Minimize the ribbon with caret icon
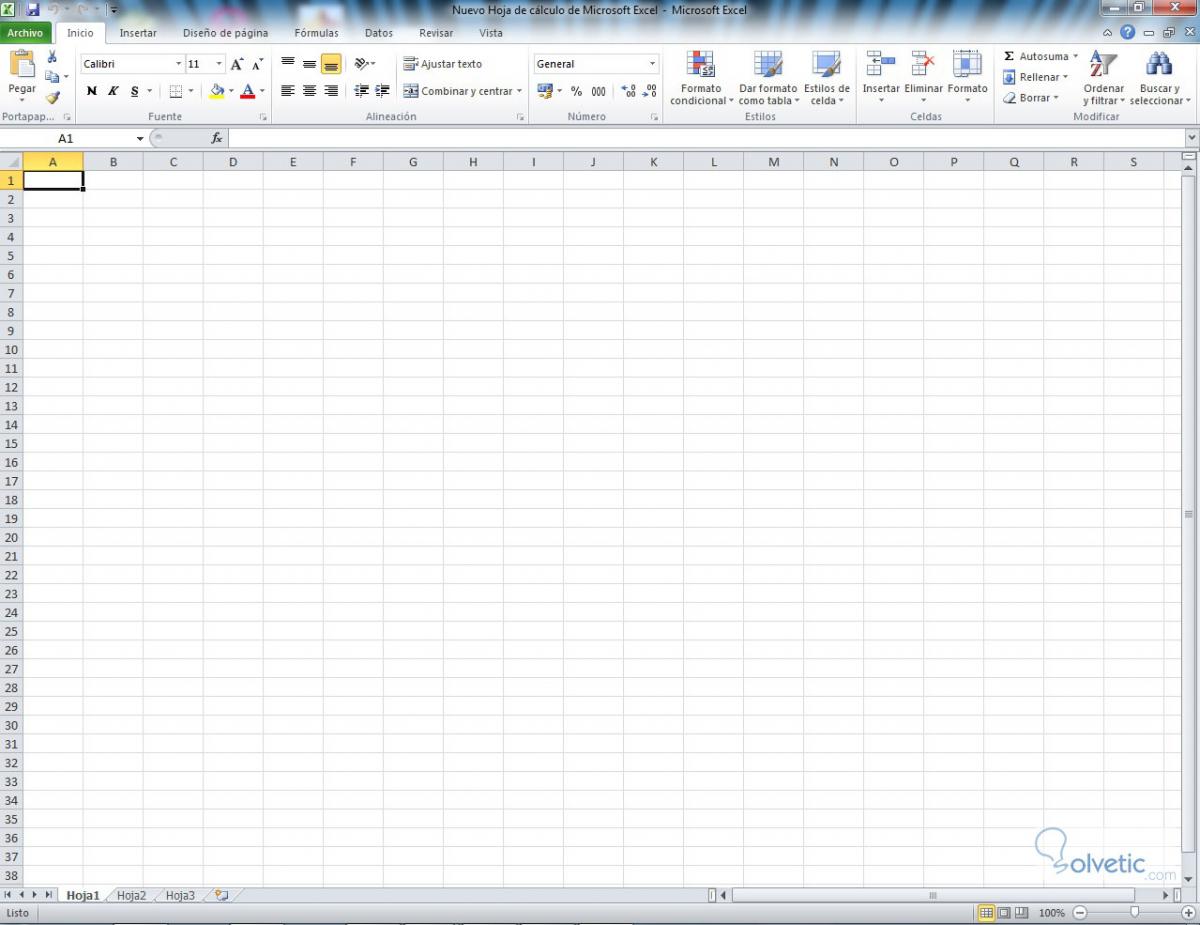The image size is (1200, 925). click(x=1109, y=33)
